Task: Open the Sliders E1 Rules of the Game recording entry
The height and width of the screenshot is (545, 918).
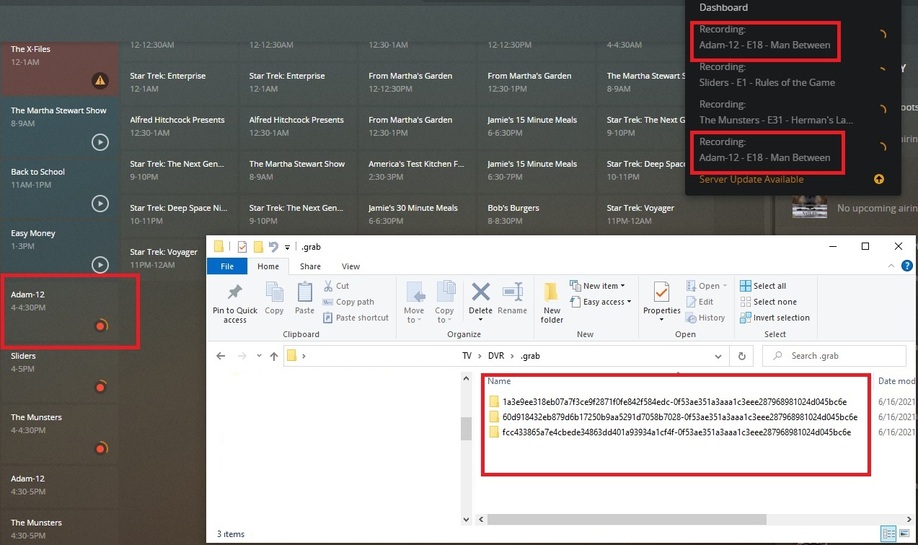Action: click(x=767, y=75)
